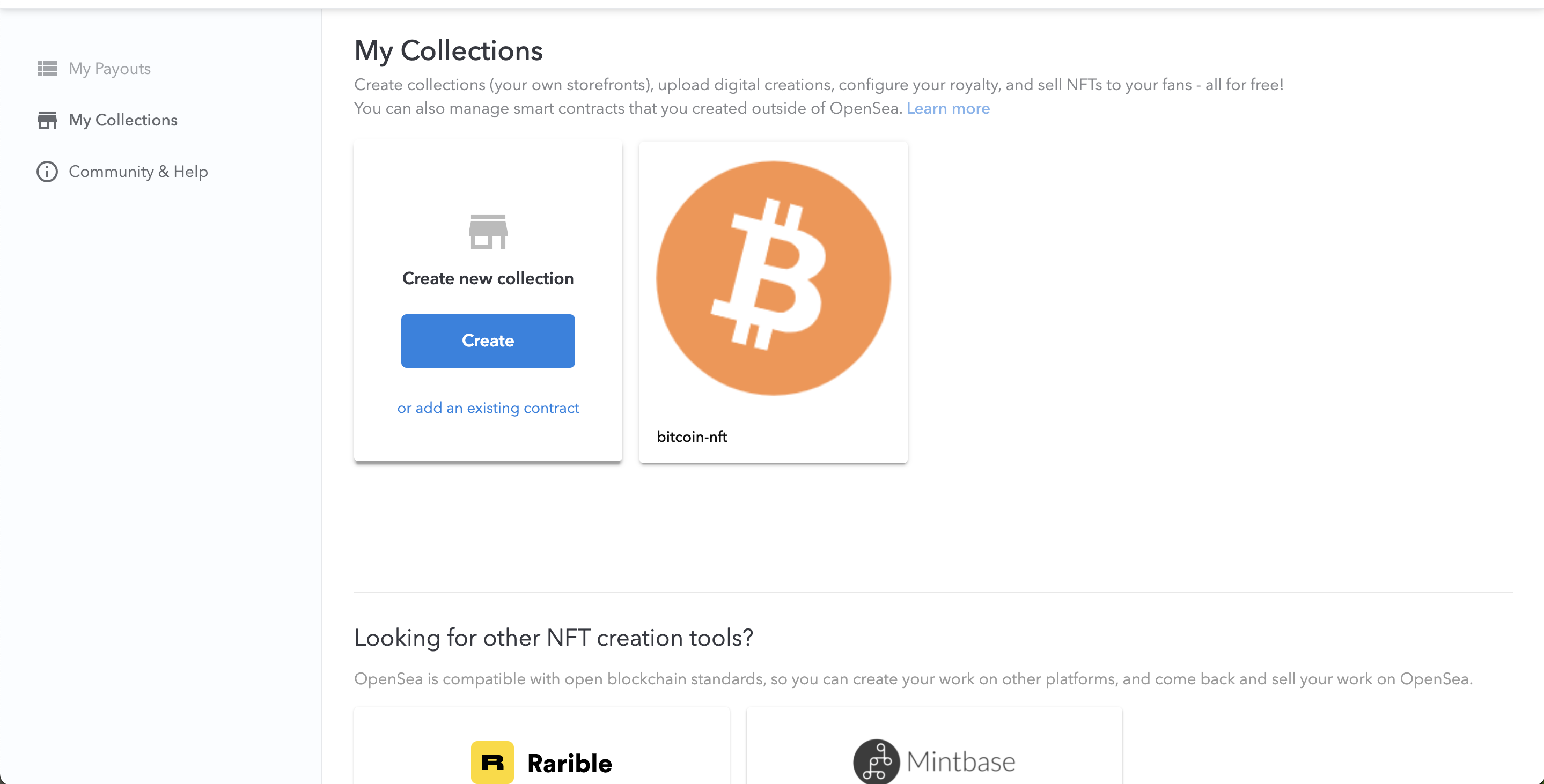1544x784 pixels.
Task: Click 'or add an existing contract' link
Action: 488,408
